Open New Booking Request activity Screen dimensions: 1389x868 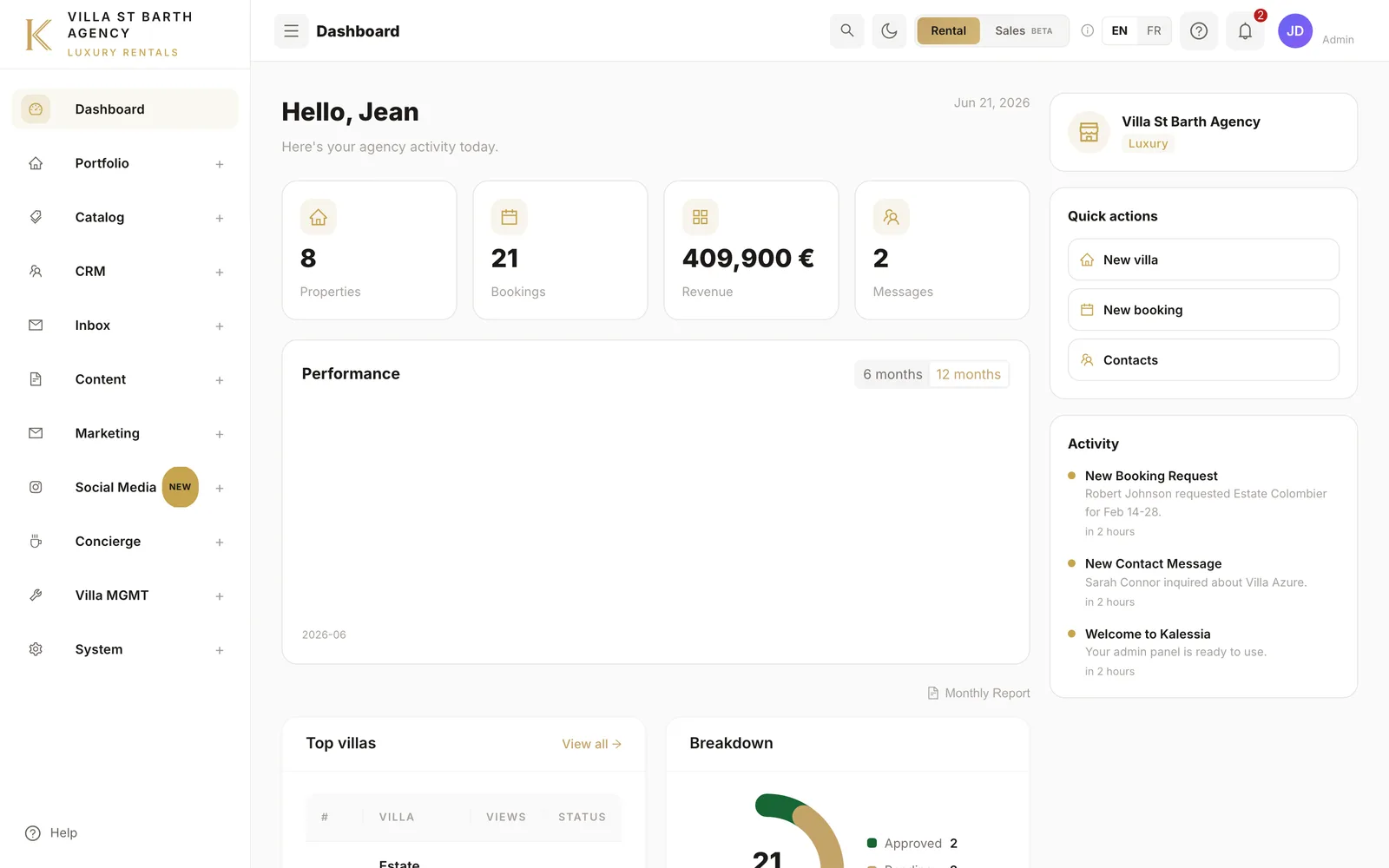[1203, 503]
